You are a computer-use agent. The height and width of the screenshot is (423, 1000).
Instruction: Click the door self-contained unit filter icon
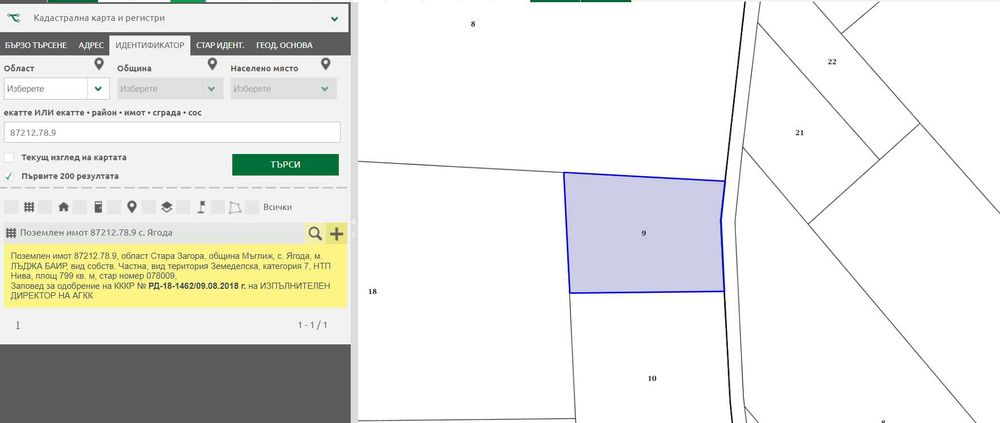click(x=98, y=207)
